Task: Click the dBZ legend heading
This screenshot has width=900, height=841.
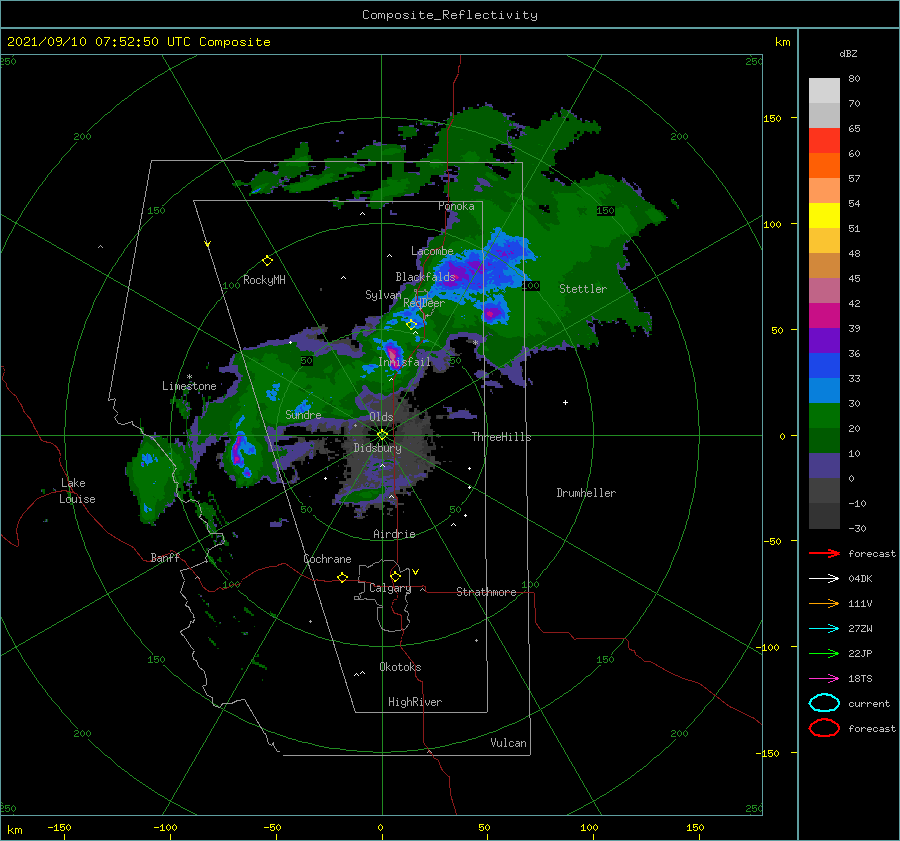Action: pyautogui.click(x=848, y=53)
